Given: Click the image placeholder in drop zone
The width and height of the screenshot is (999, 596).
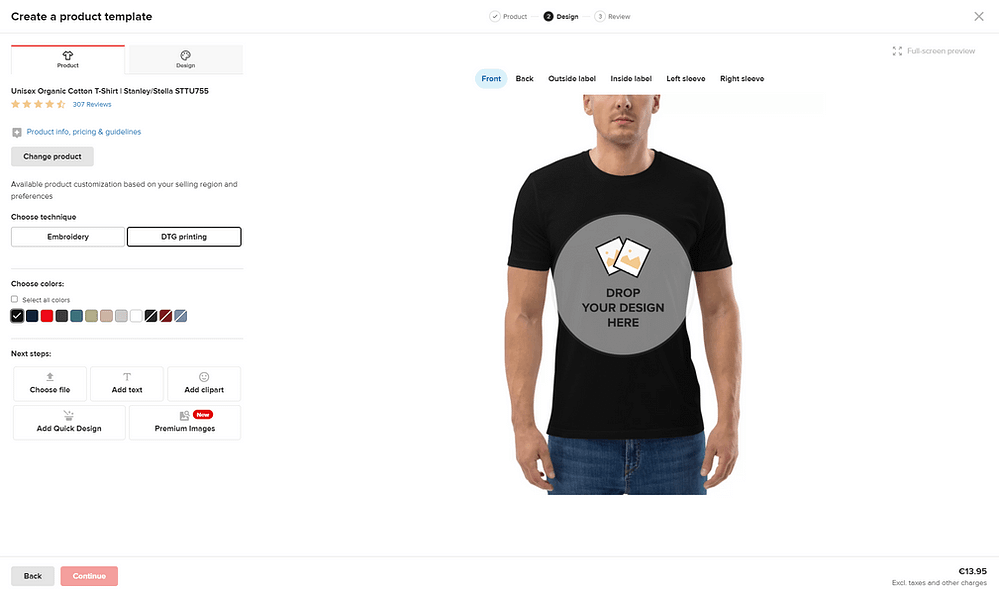Looking at the screenshot, I should point(622,256).
